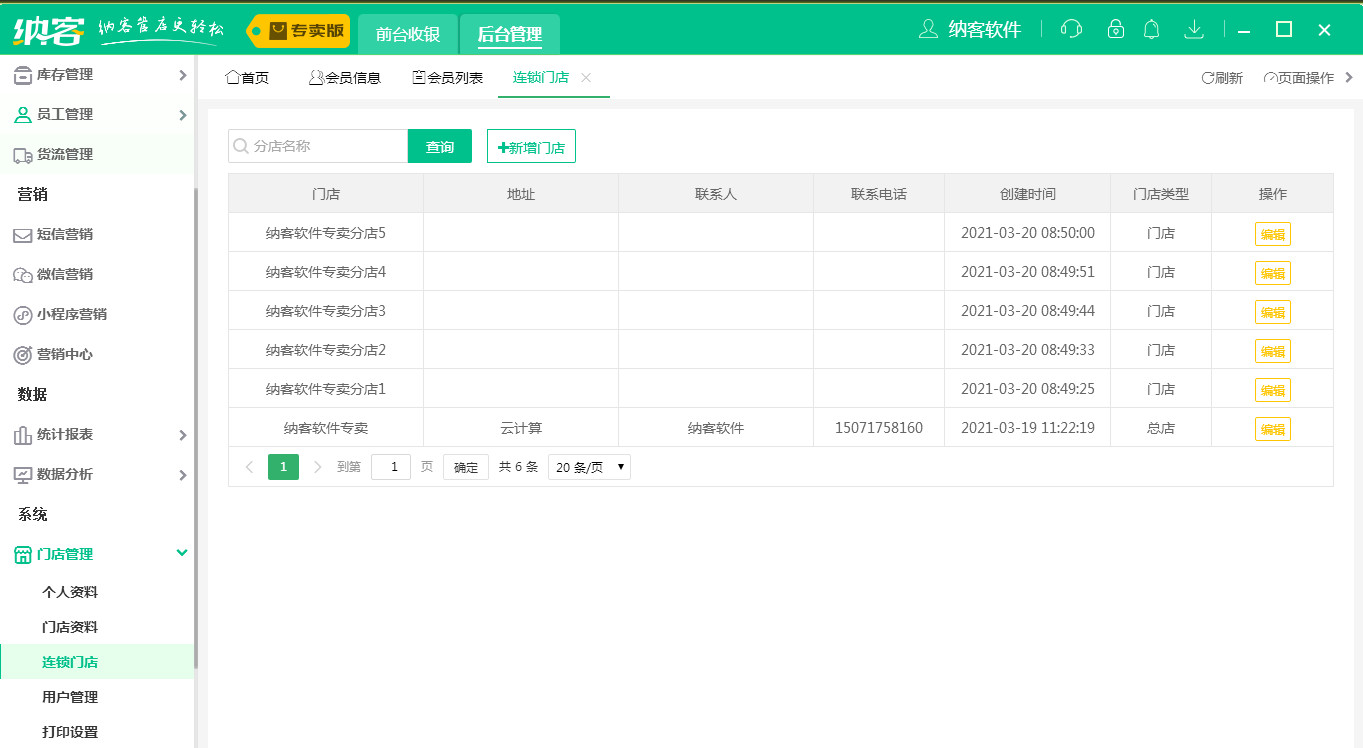Open 货流管理 logistics management
This screenshot has width=1363, height=748.
(65, 155)
